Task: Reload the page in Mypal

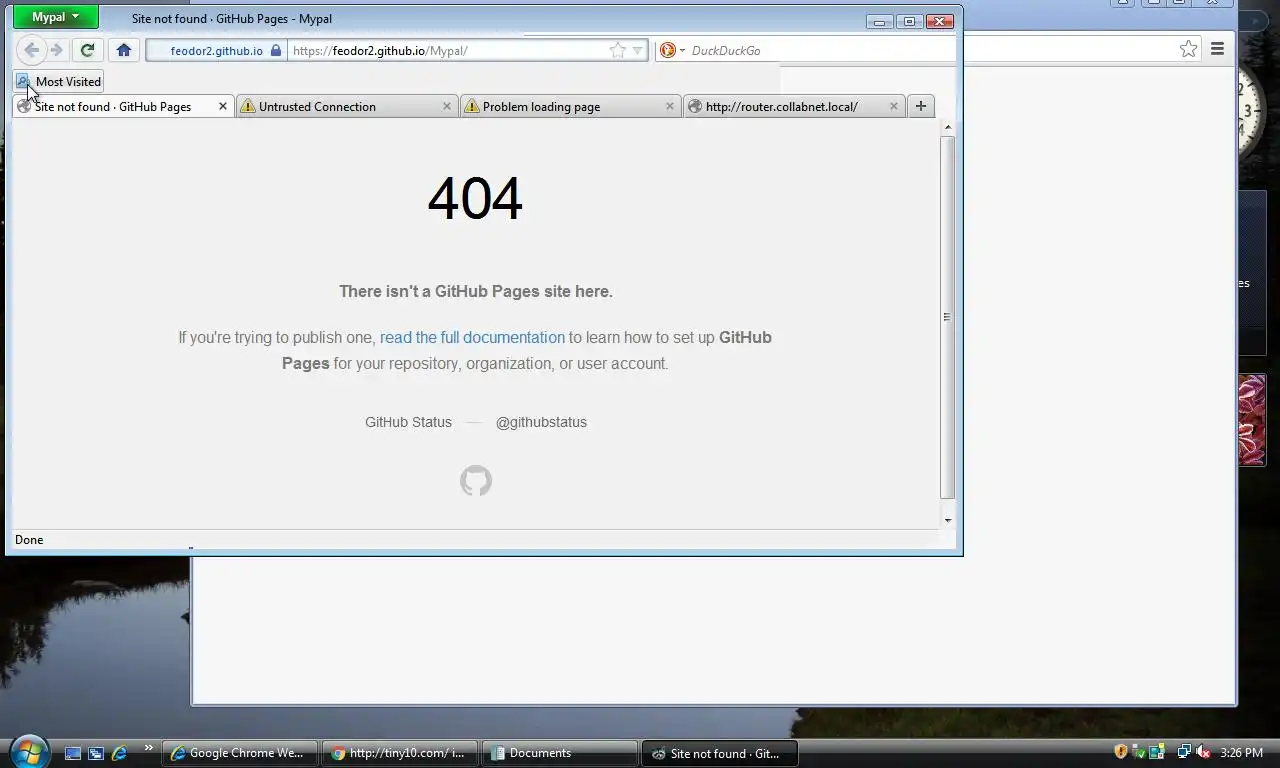Action: (x=88, y=50)
